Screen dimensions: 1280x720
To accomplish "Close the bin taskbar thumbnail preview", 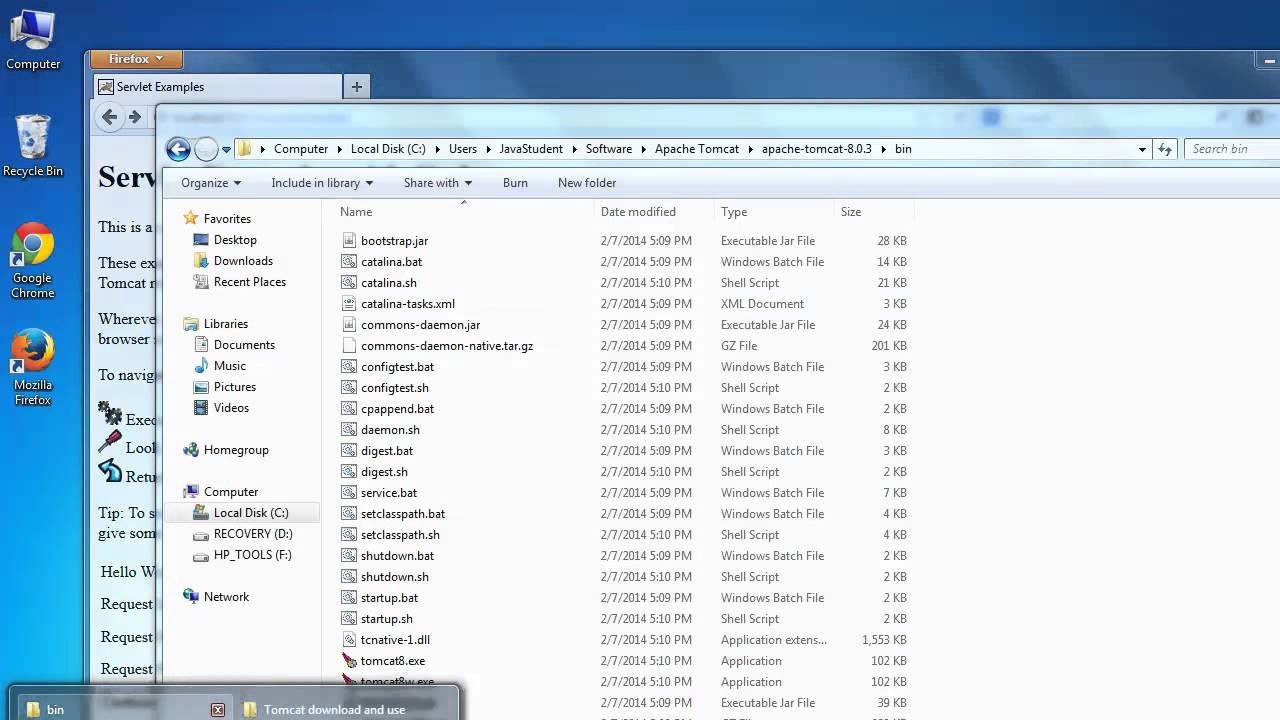I will pyautogui.click(x=218, y=710).
